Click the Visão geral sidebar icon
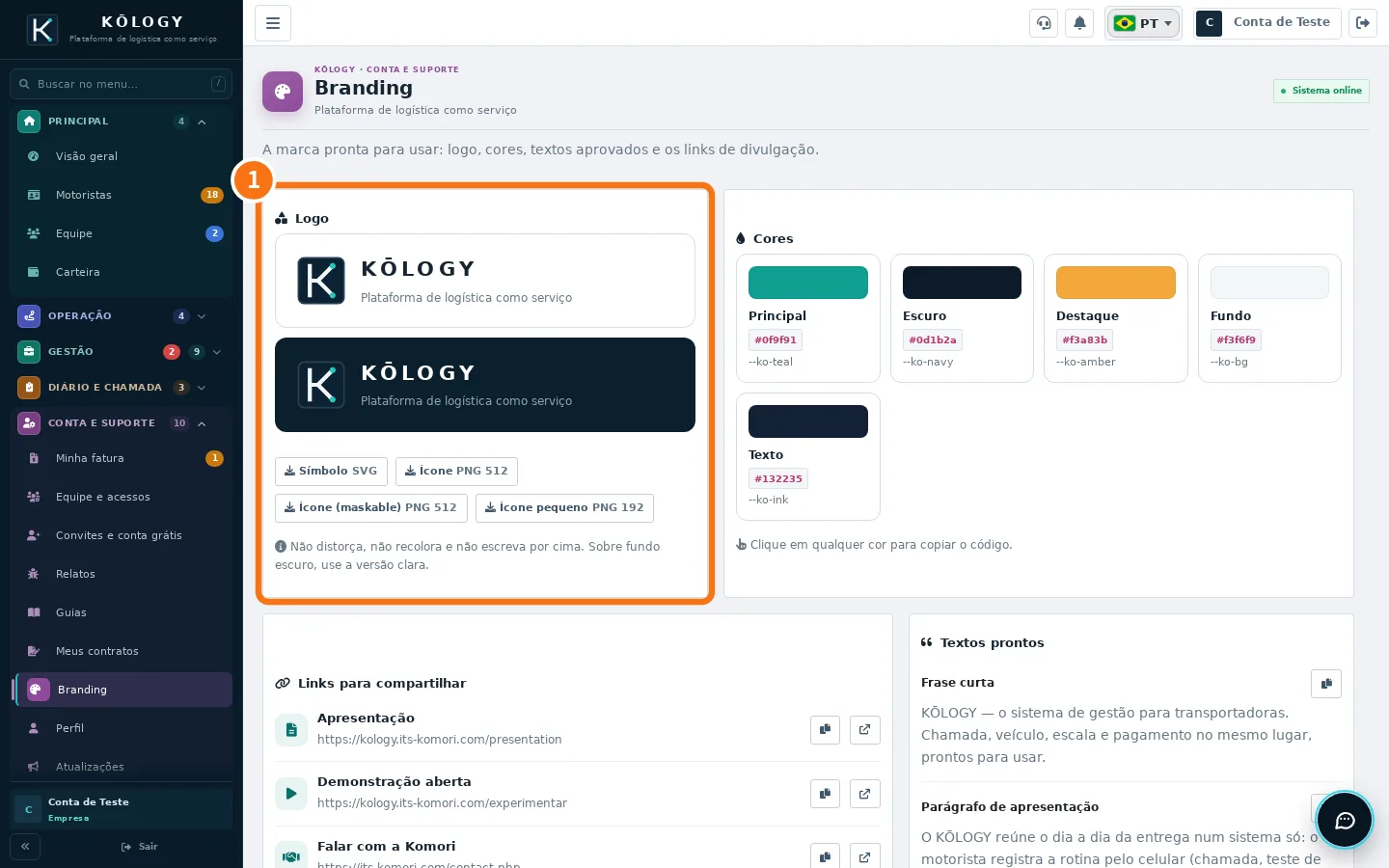The width and height of the screenshot is (1389, 868). pos(34,156)
